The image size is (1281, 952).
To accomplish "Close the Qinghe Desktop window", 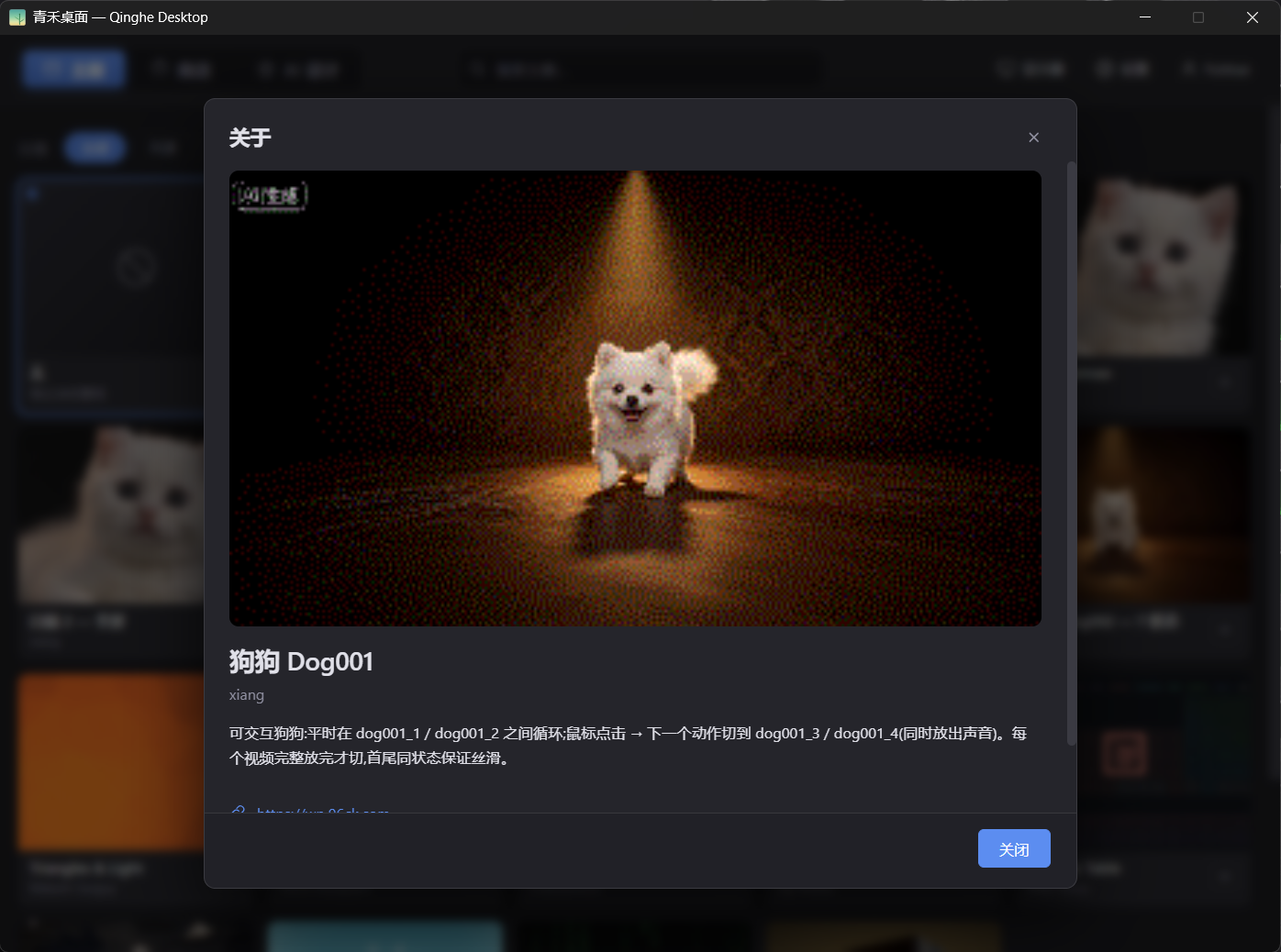I will click(1253, 17).
